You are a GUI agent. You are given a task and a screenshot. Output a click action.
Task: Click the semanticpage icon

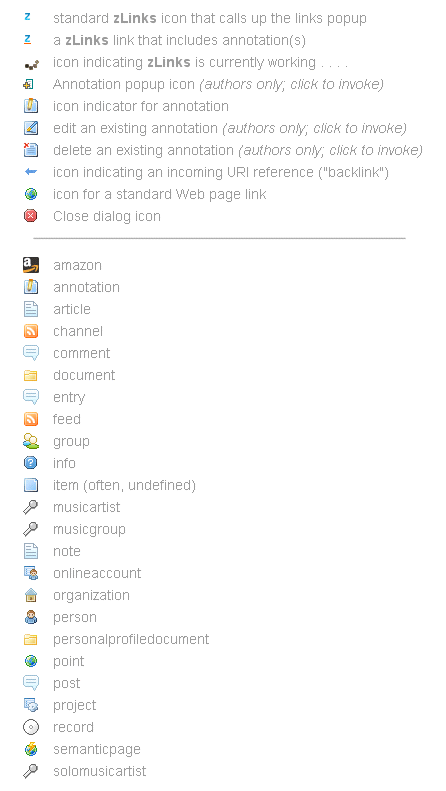click(31, 749)
